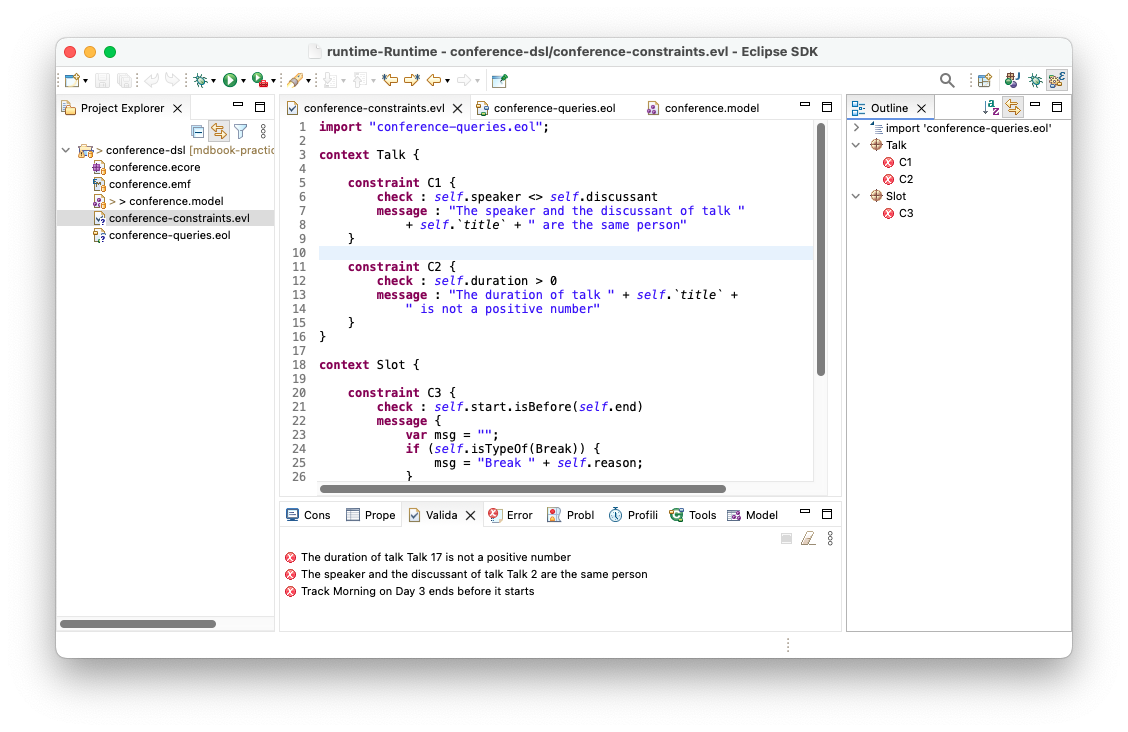Switch to conference-queries.eol editor tab
Image resolution: width=1128 pixels, height=732 pixels.
(x=554, y=108)
